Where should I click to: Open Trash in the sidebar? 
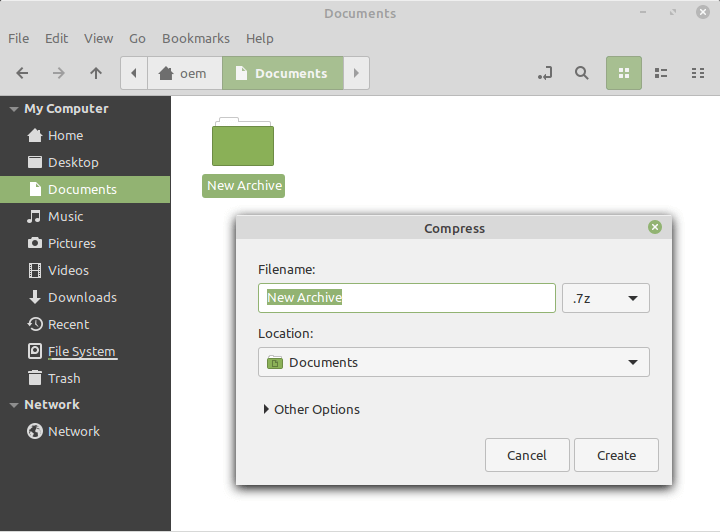click(x=64, y=378)
